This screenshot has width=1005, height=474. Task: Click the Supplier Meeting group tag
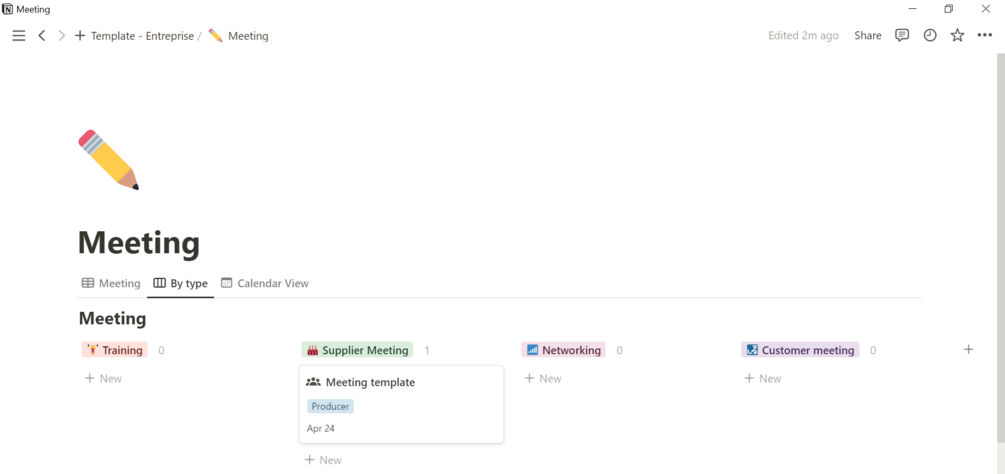[357, 351]
